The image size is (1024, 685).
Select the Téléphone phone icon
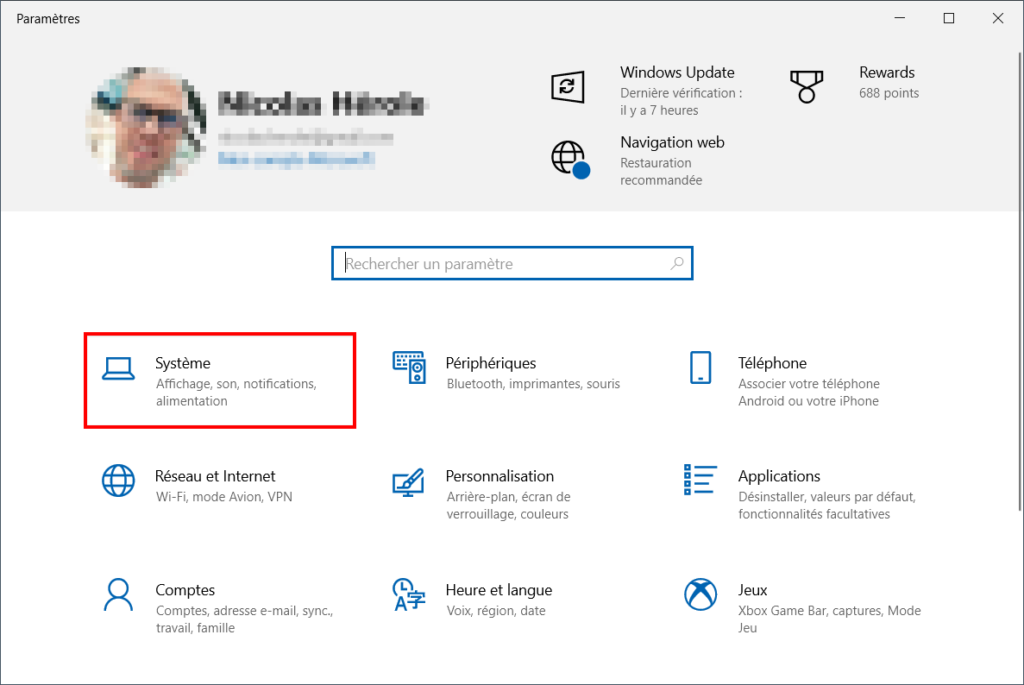click(700, 368)
